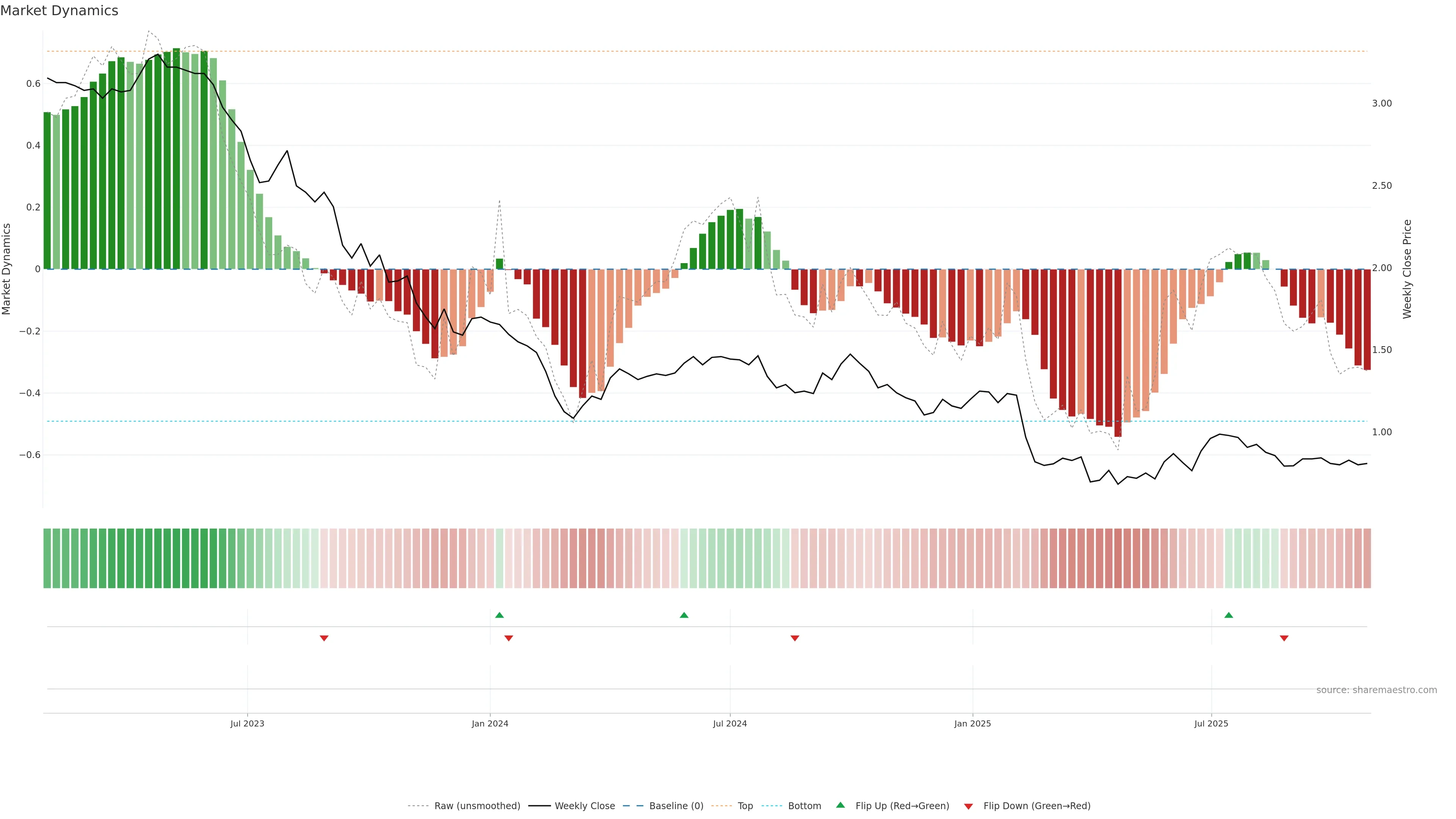The width and height of the screenshot is (1456, 819).
Task: Click the last red flip-down triangle after Jul 2025
Action: click(1284, 638)
